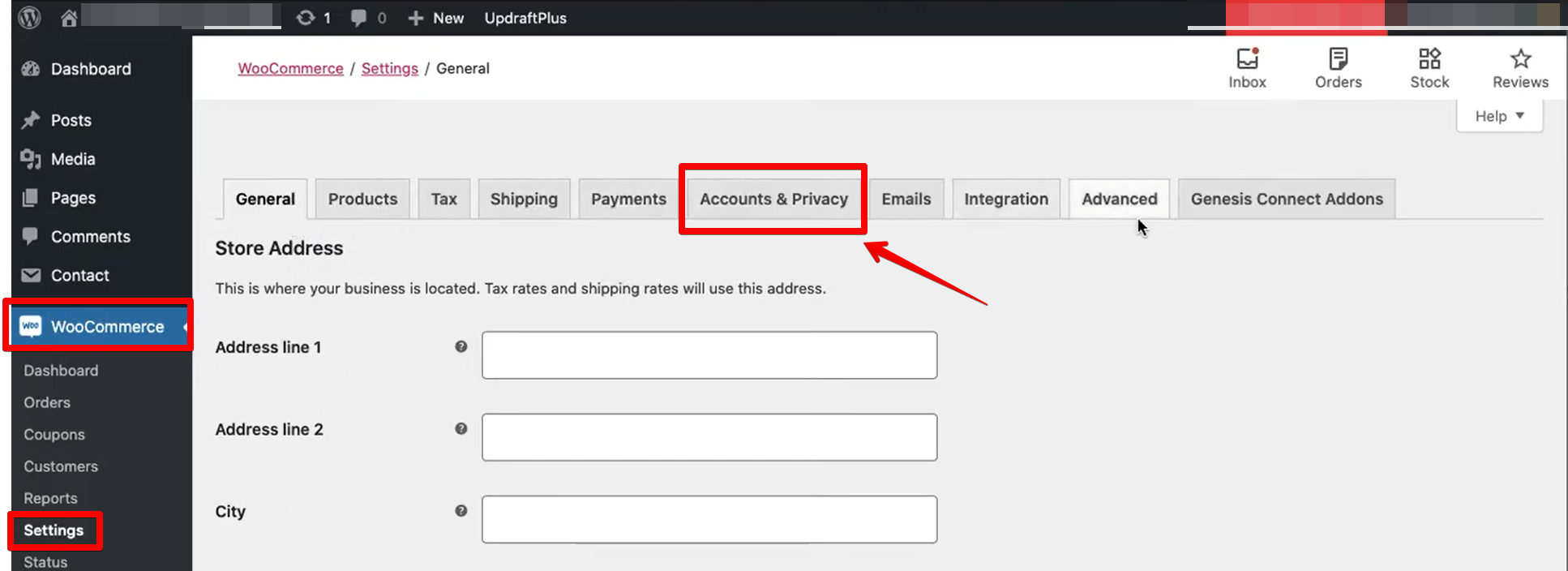Open the Stock activity icon
1568x571 pixels.
click(1429, 59)
